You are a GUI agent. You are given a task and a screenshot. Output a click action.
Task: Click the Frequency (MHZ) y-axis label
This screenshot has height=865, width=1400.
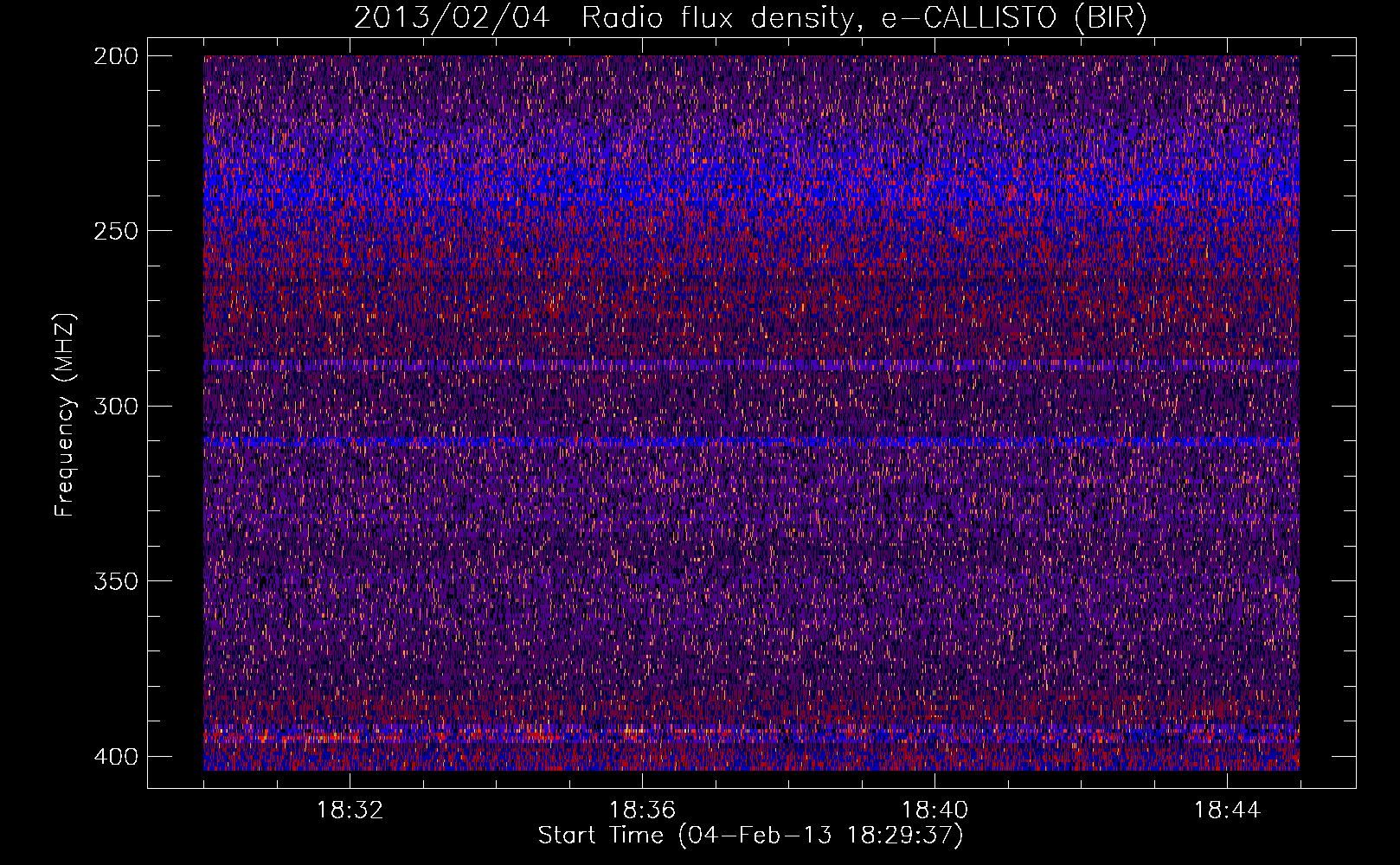point(65,415)
